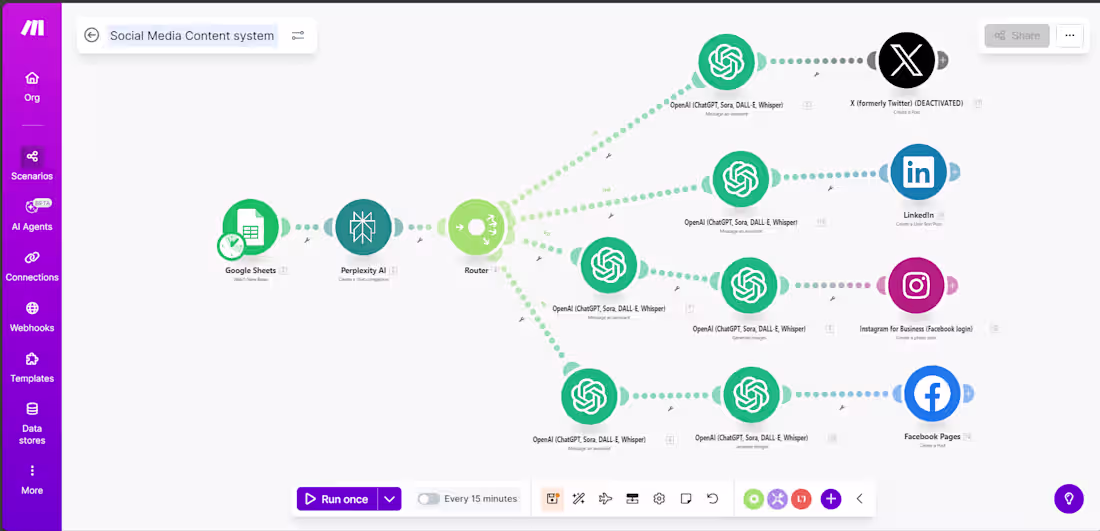1100x531 pixels.
Task: Open Scenarios in the sidebar
Action: [x=32, y=164]
